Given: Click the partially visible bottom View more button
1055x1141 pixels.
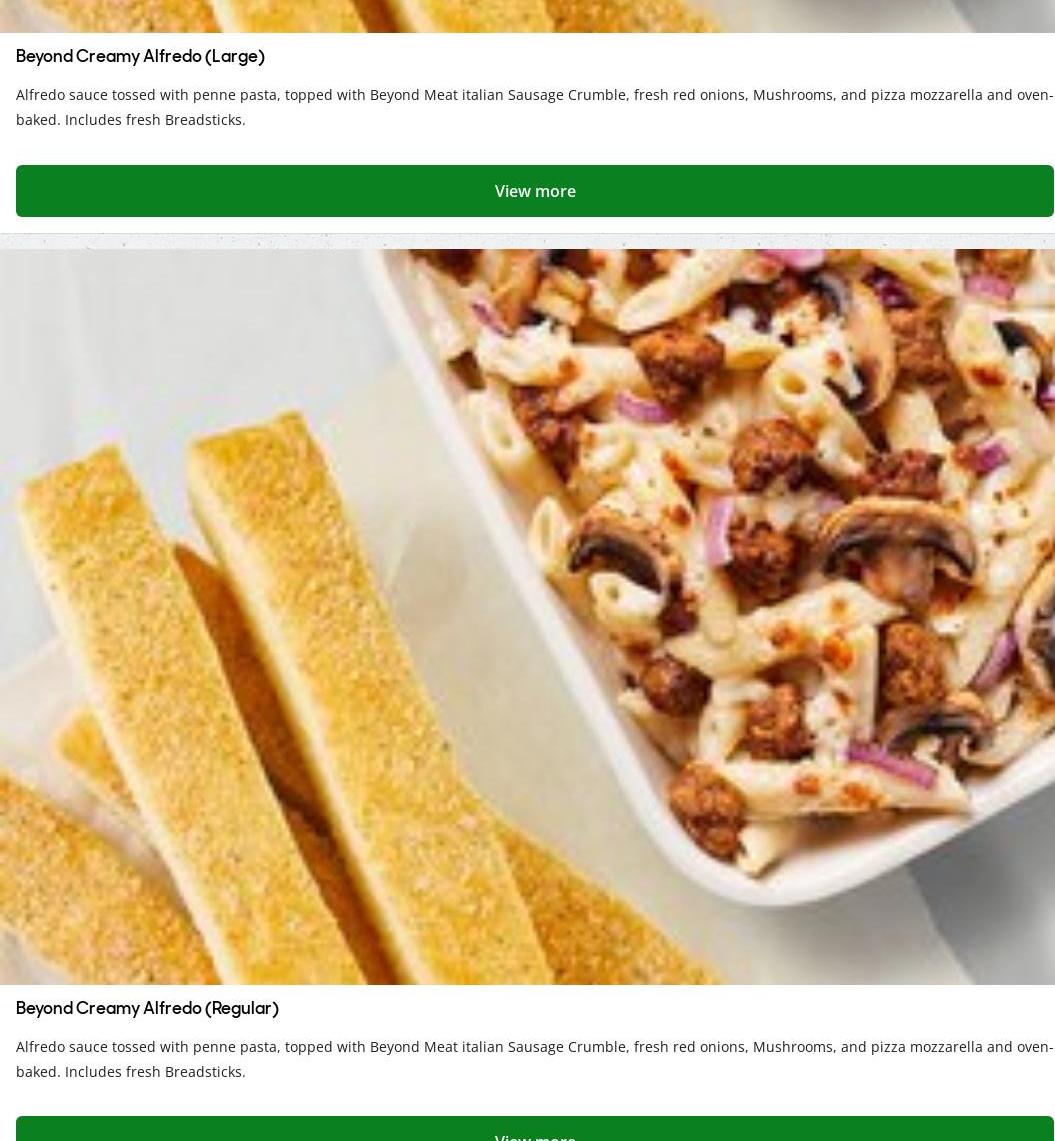Looking at the screenshot, I should 535,1129.
